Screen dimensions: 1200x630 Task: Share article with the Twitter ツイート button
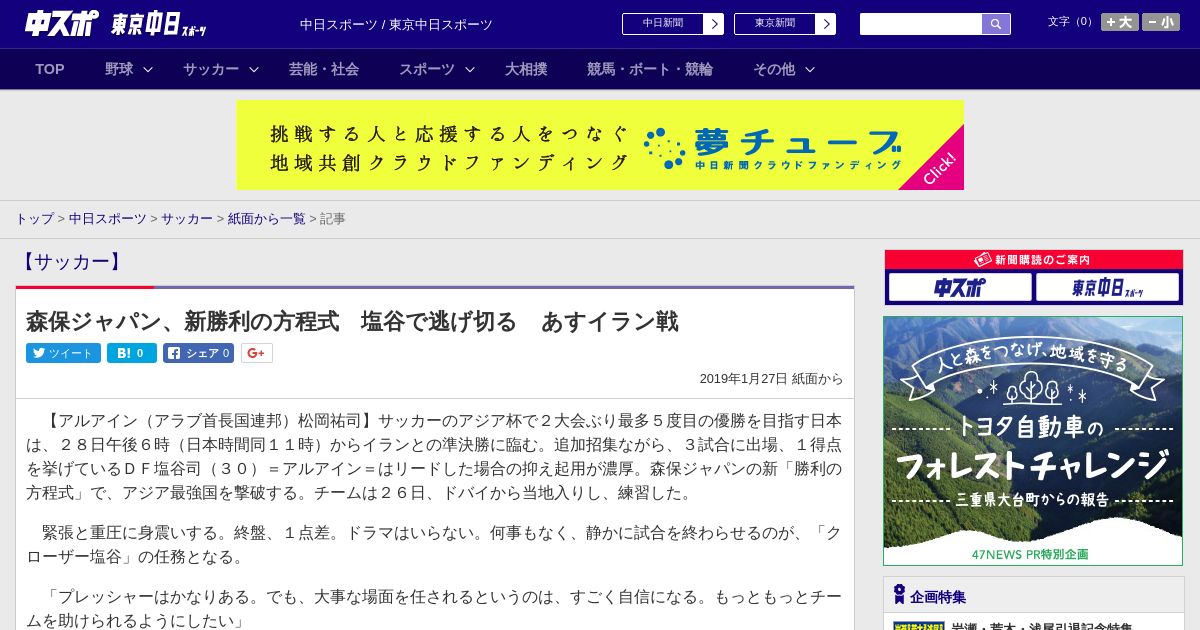(63, 353)
